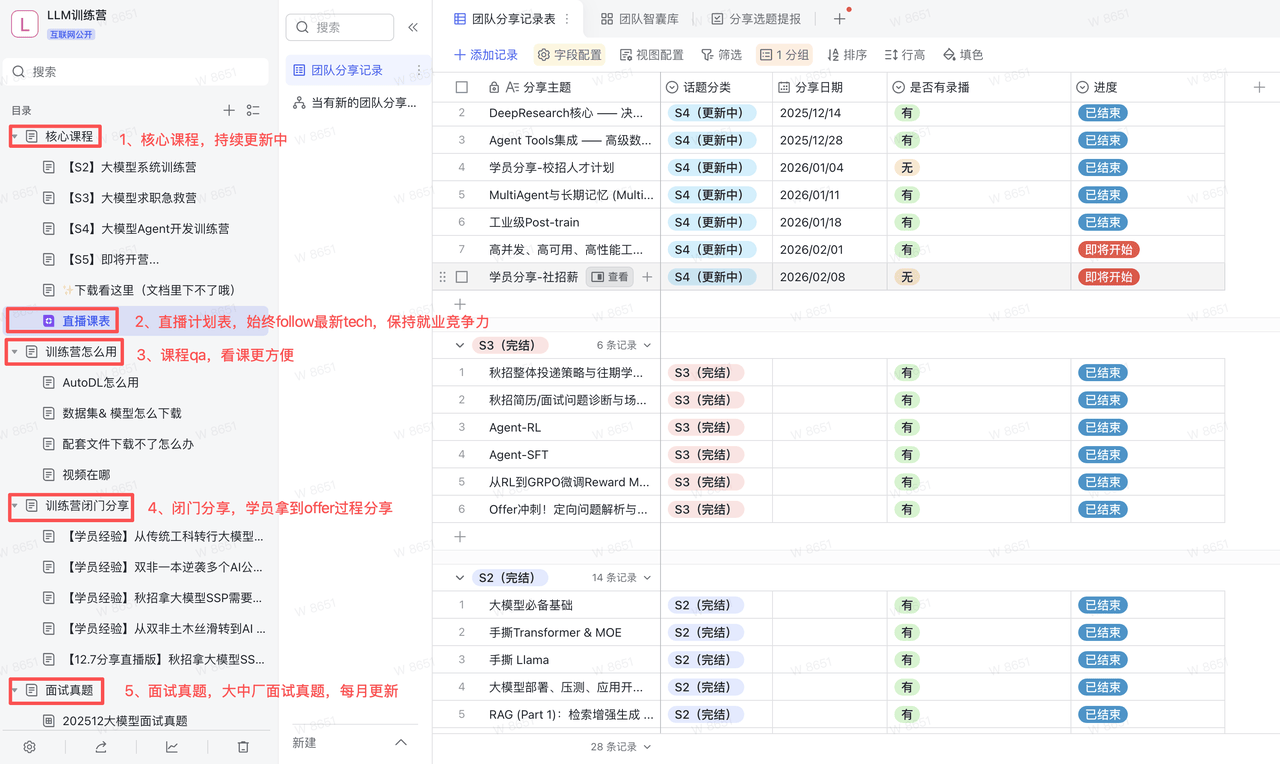Switch to the 团队智囊库 tab
Screen dimensions: 1280x764
(x=640, y=19)
